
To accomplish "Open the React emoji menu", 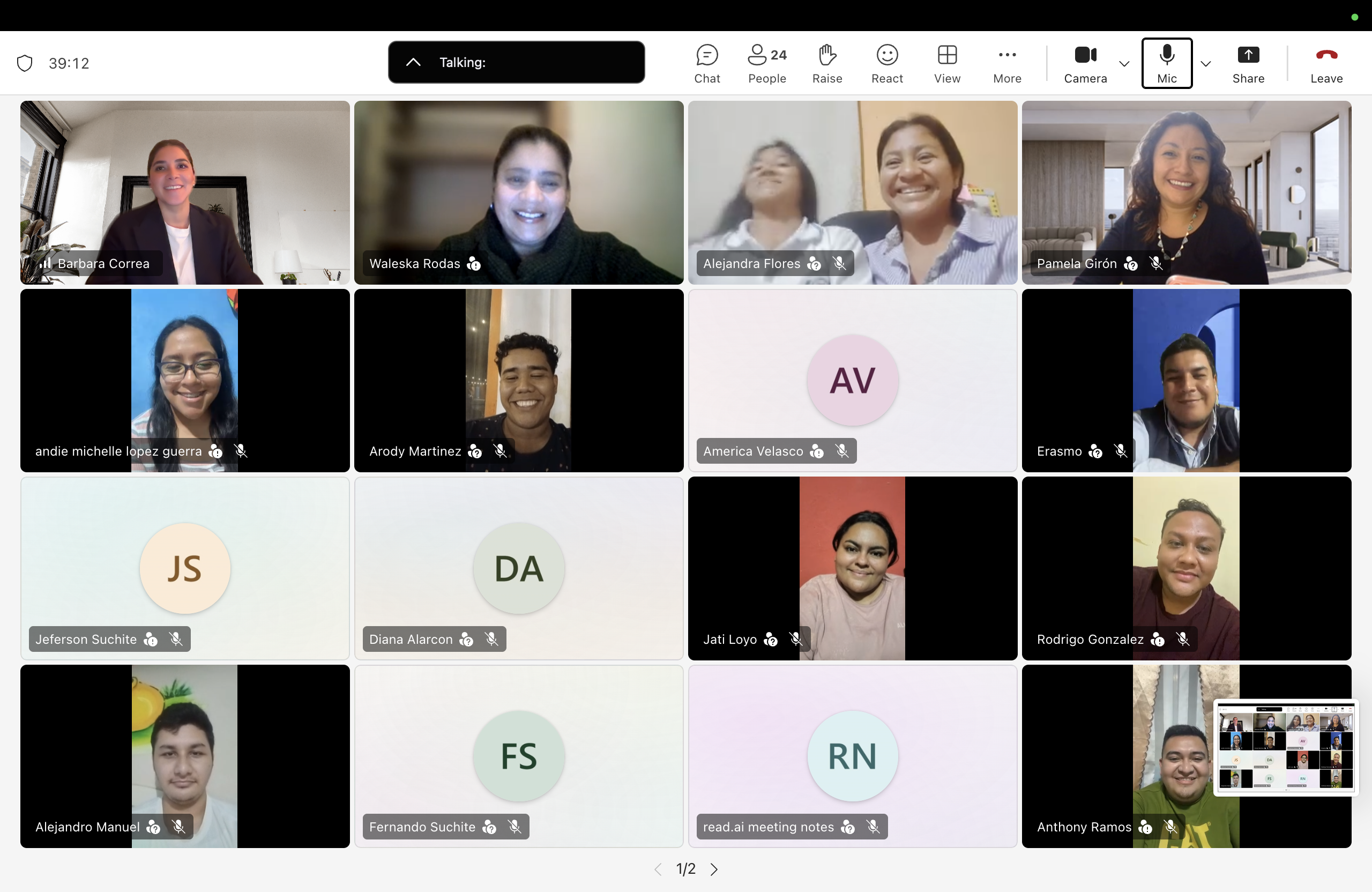I will tap(886, 63).
